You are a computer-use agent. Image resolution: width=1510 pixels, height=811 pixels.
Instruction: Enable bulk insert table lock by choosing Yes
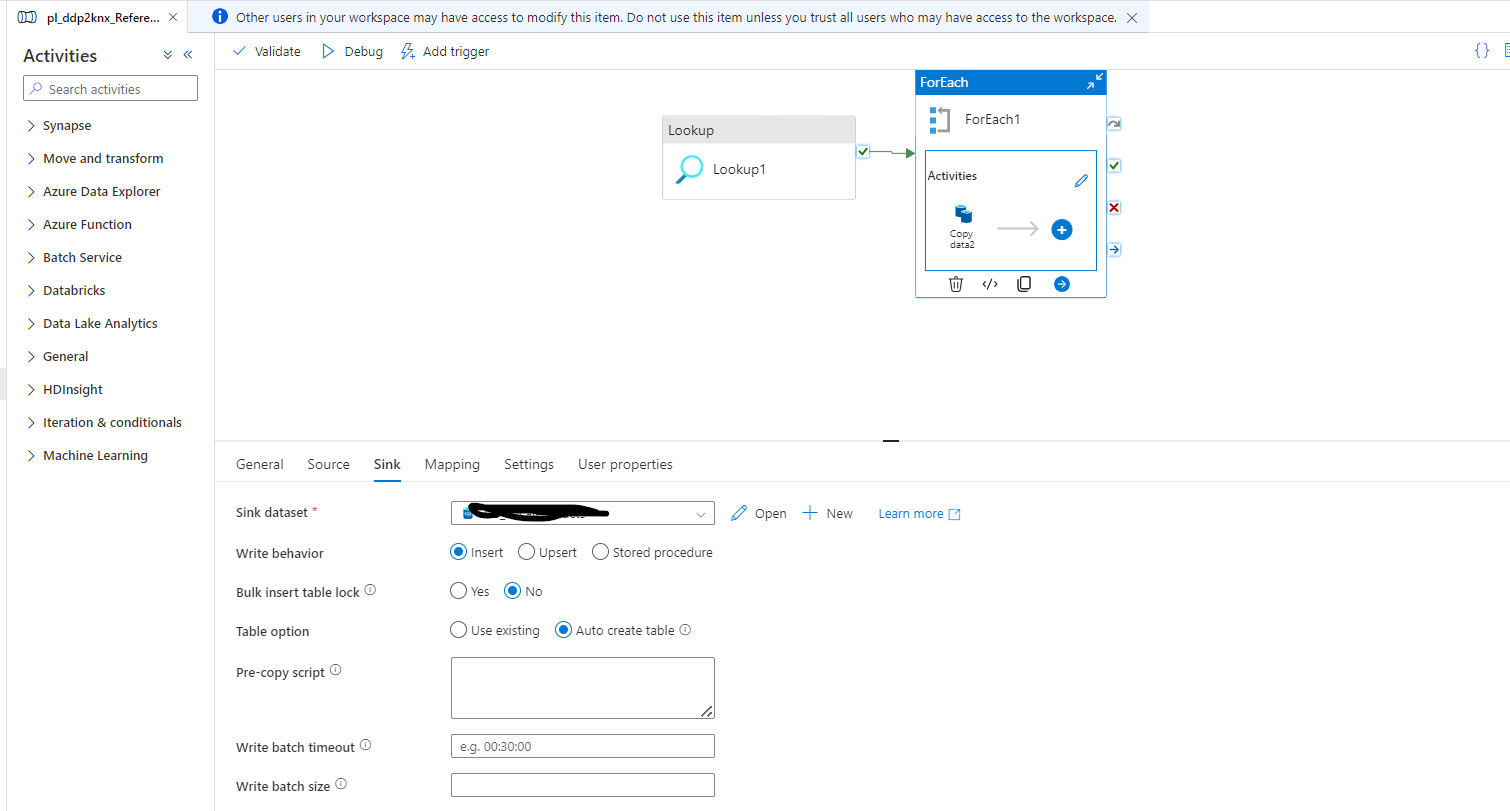click(x=458, y=590)
